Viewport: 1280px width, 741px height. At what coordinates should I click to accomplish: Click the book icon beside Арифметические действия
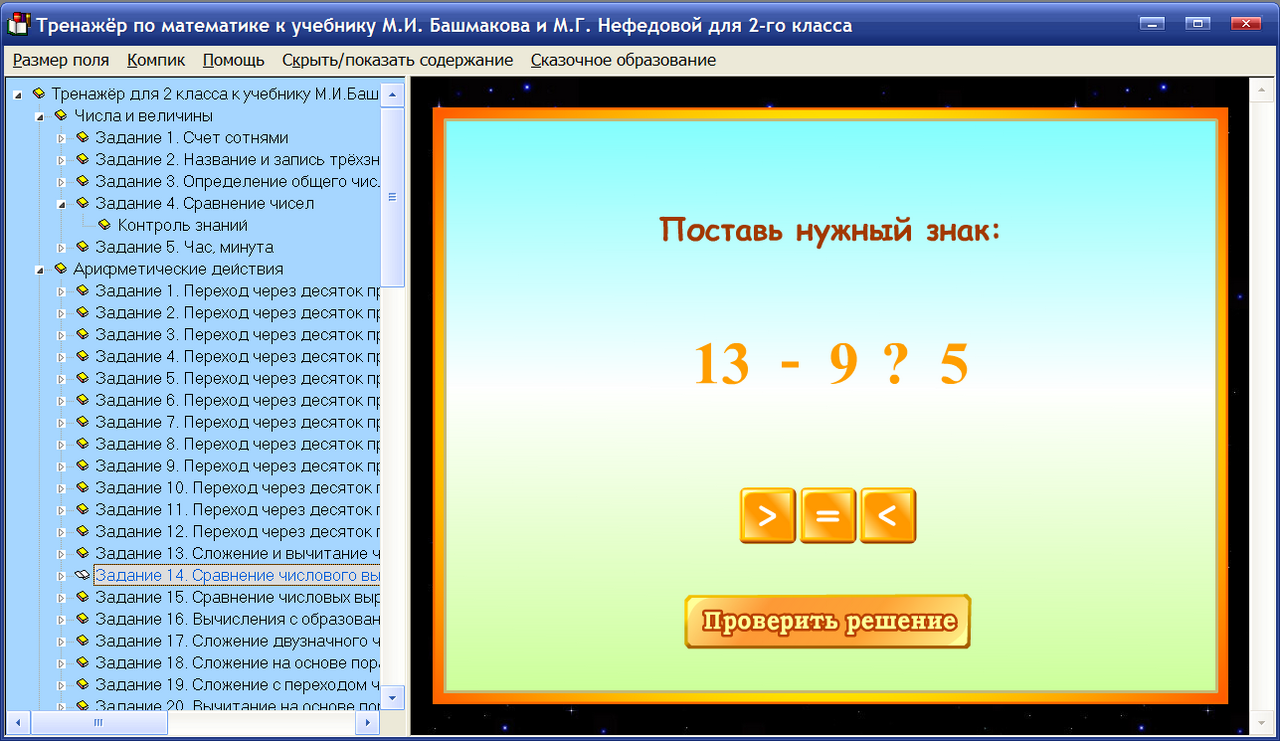click(x=62, y=269)
